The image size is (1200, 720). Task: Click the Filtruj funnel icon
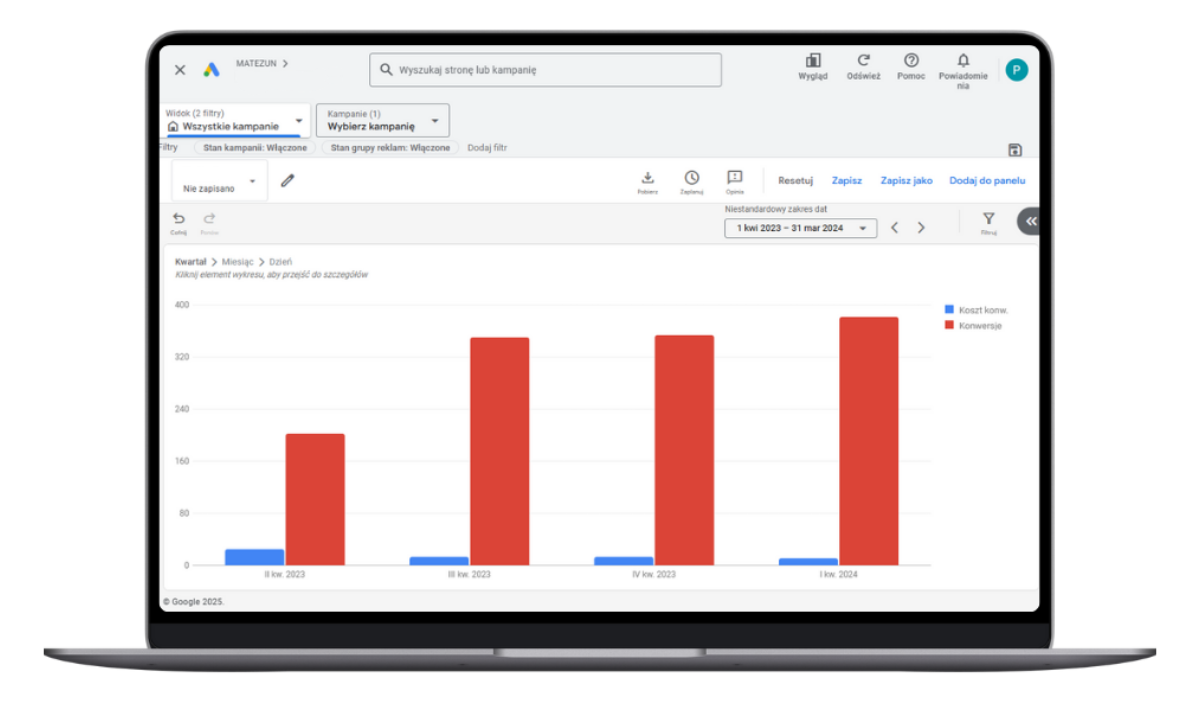tap(988, 219)
